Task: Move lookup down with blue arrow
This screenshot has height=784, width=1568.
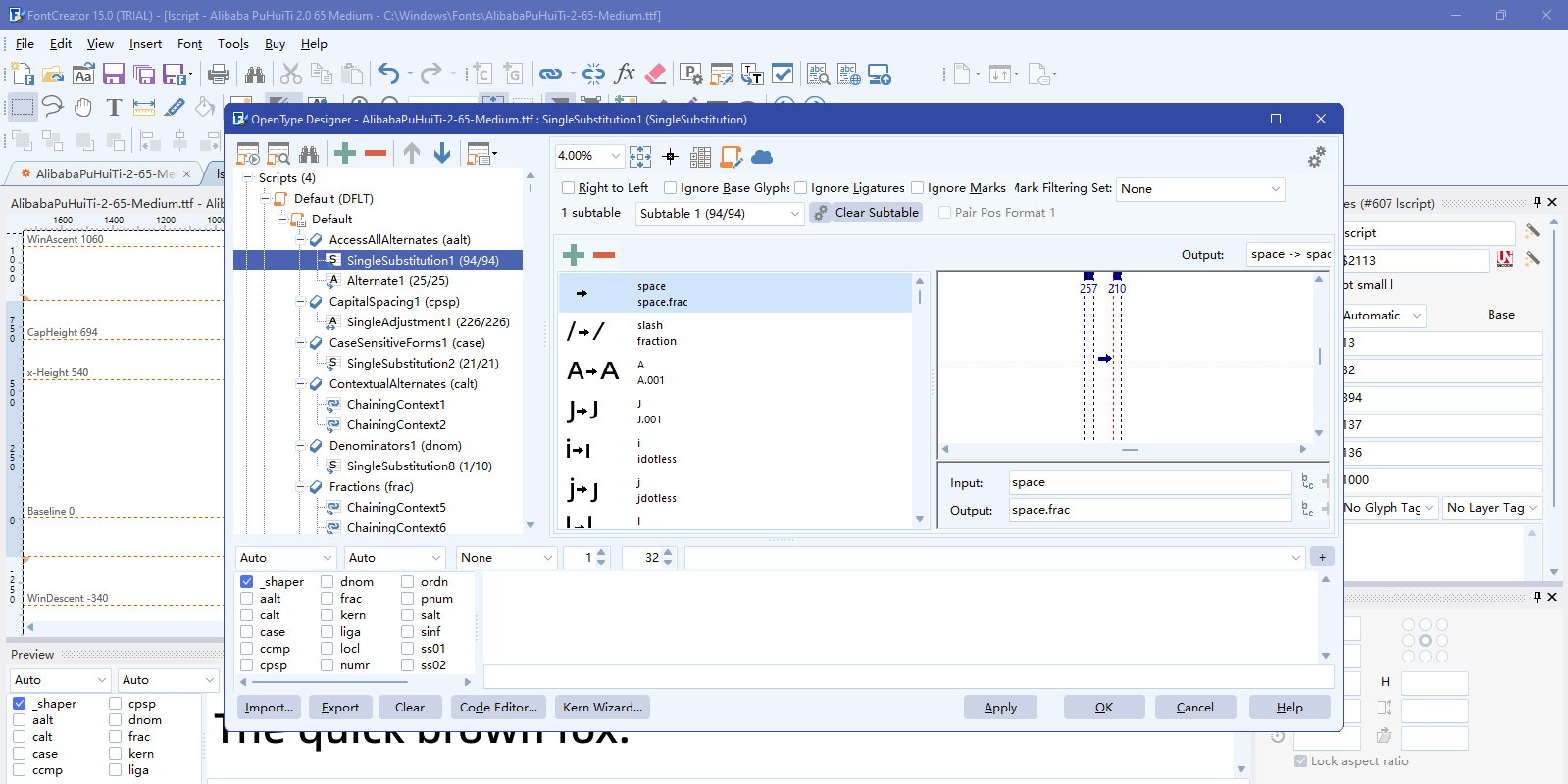Action: tap(442, 153)
